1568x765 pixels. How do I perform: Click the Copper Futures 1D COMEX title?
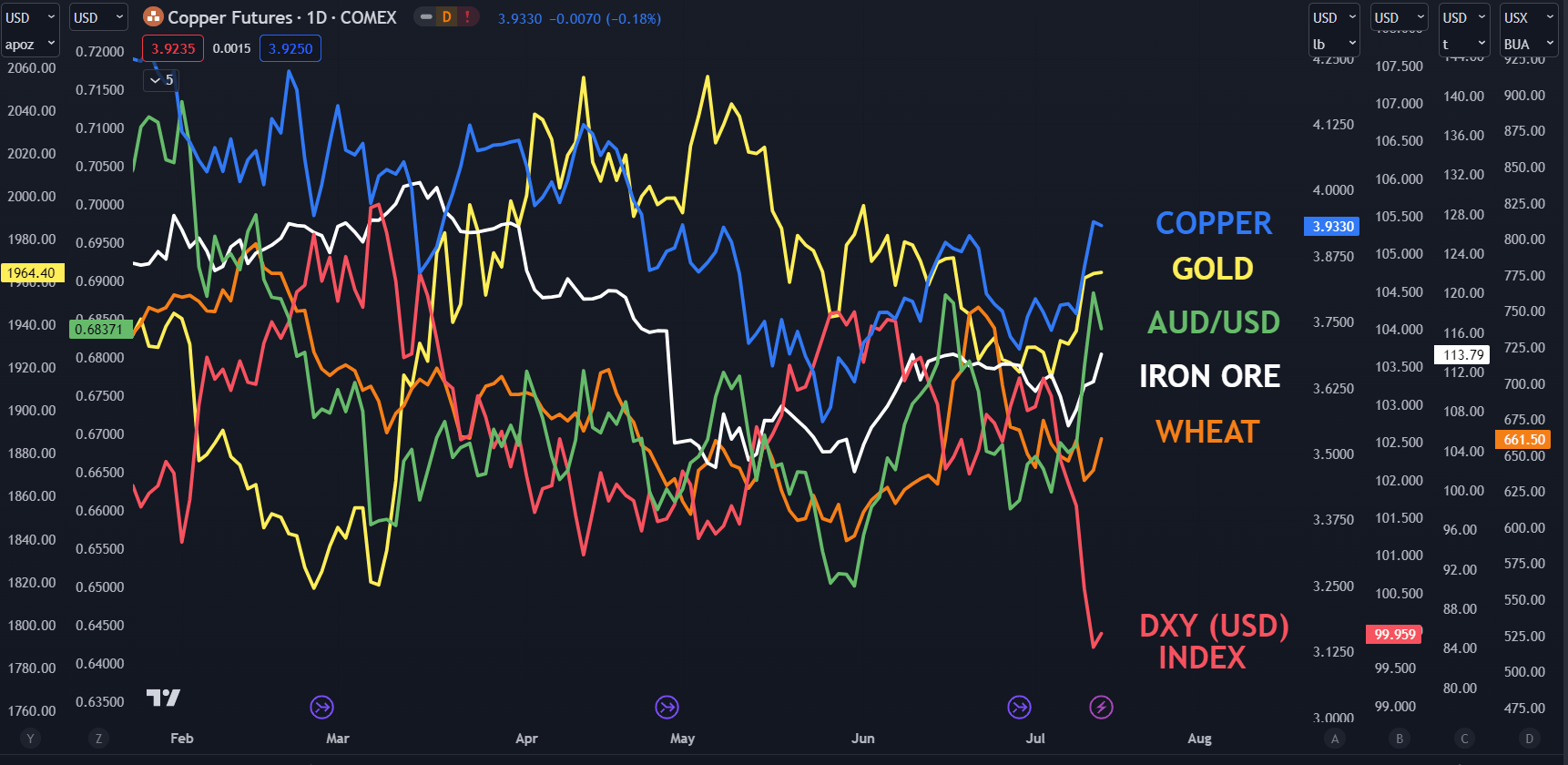282,17
